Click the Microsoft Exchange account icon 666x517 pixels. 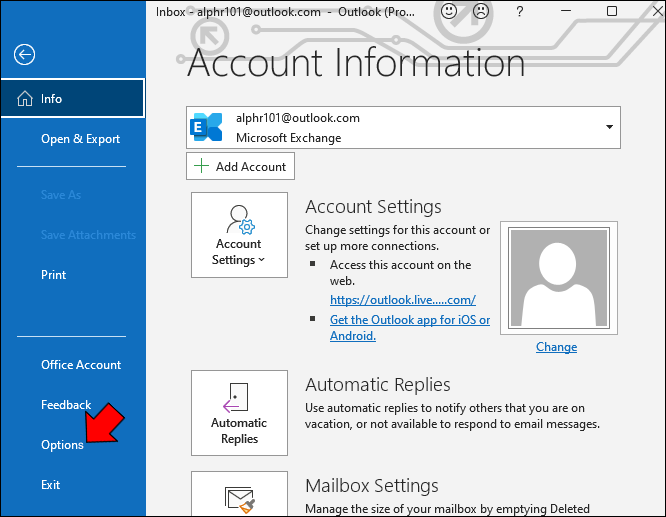207,127
